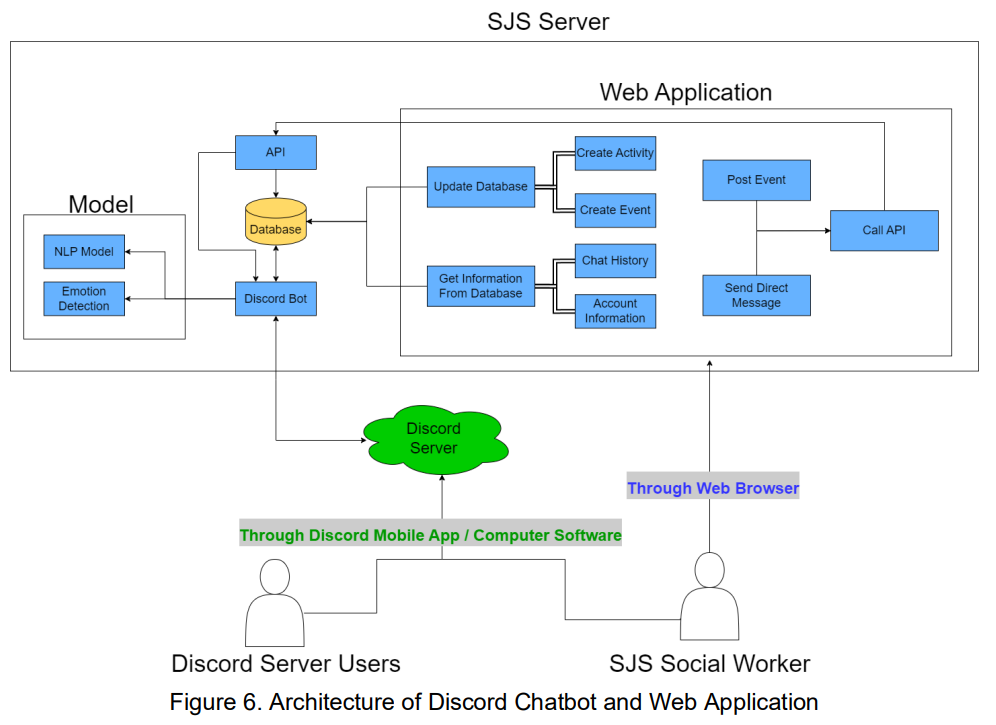Click the yellow Database cylinder icon
The image size is (996, 725).
[275, 223]
